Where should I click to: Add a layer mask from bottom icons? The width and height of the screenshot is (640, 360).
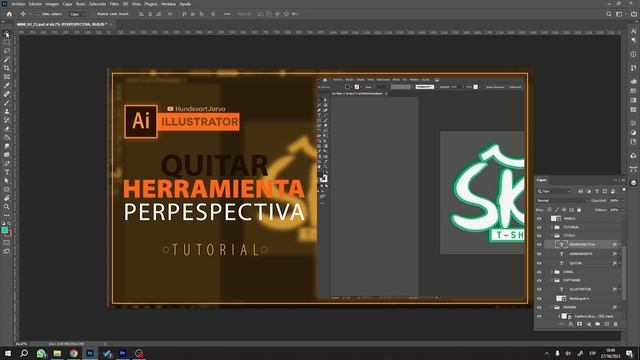(x=580, y=324)
